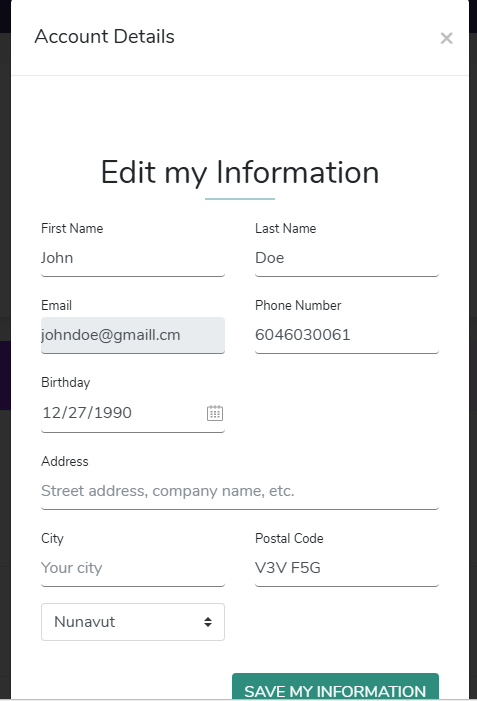Click the disabled Email field
The height and width of the screenshot is (701, 477).
[133, 335]
